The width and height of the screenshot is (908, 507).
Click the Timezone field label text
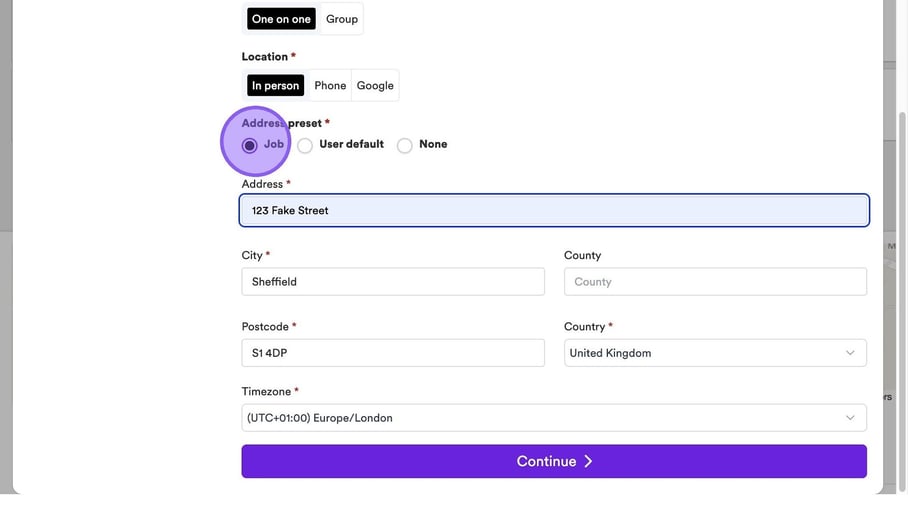266,392
